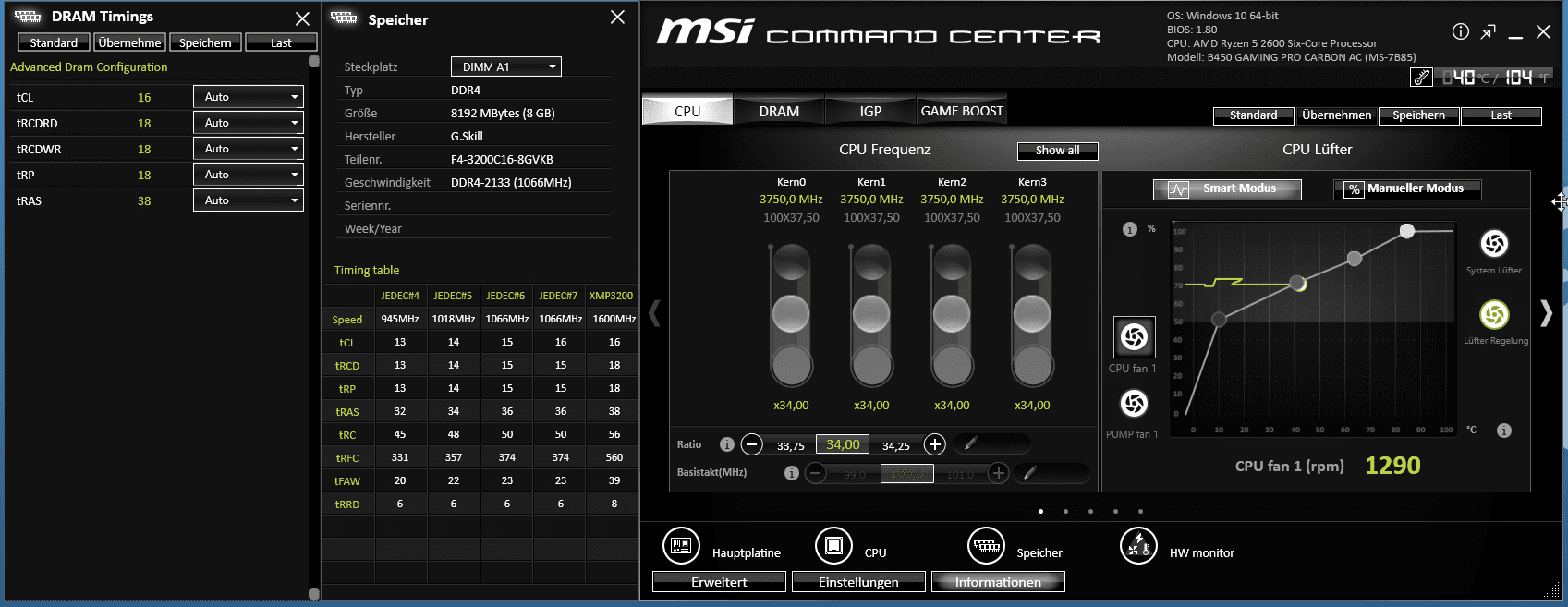The width and height of the screenshot is (1568, 607).
Task: Switch to the GAME BOOST tab
Action: coord(962,111)
